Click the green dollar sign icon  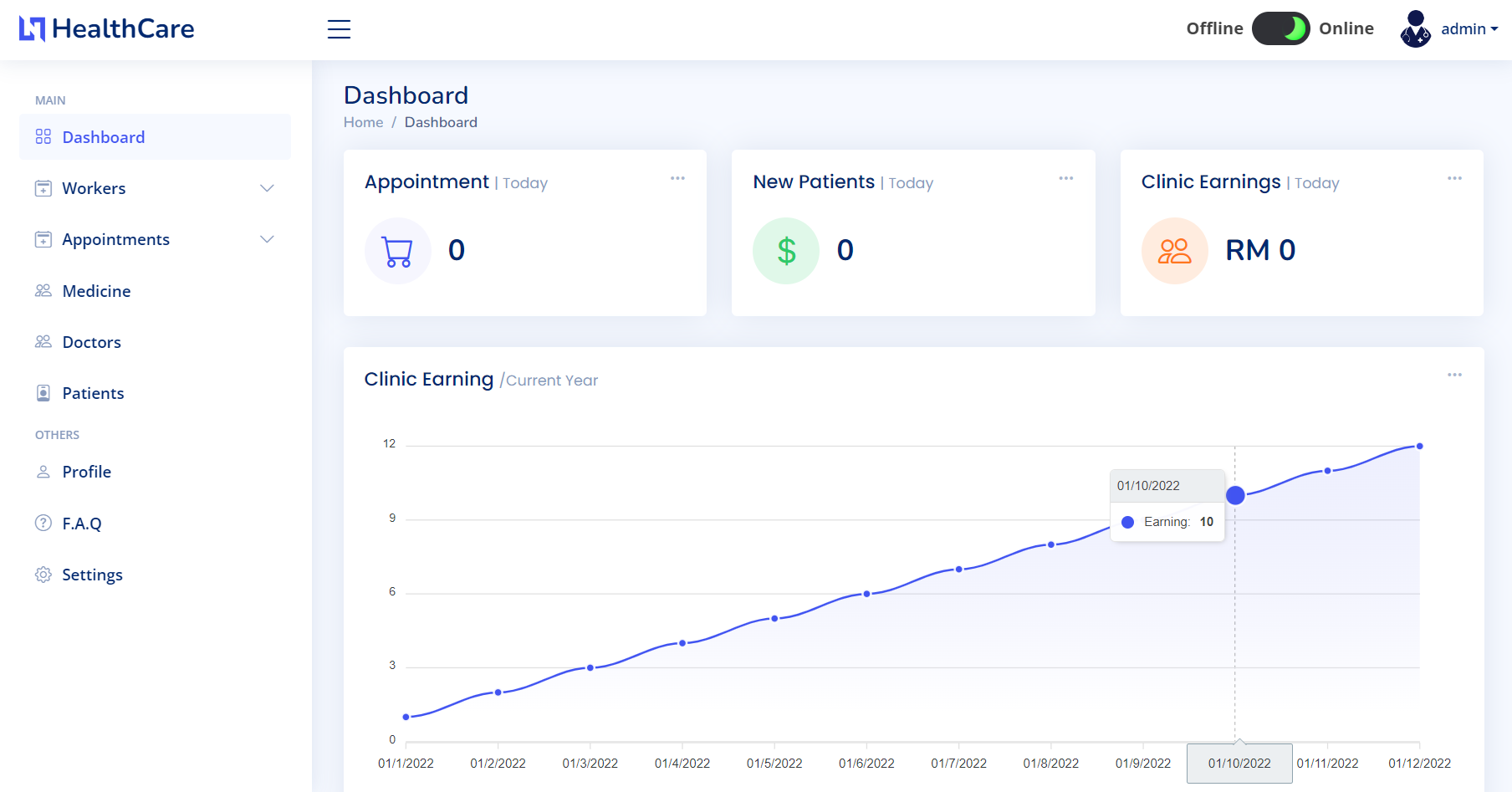click(x=786, y=251)
